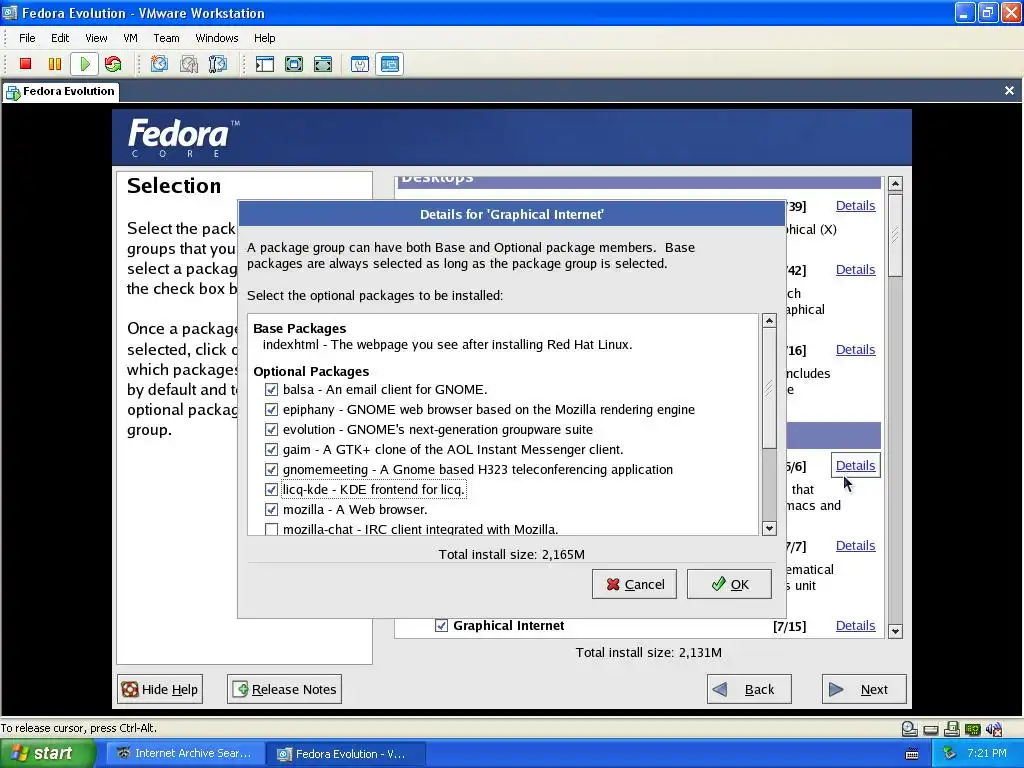Click OK in the package details dialog

point(729,584)
